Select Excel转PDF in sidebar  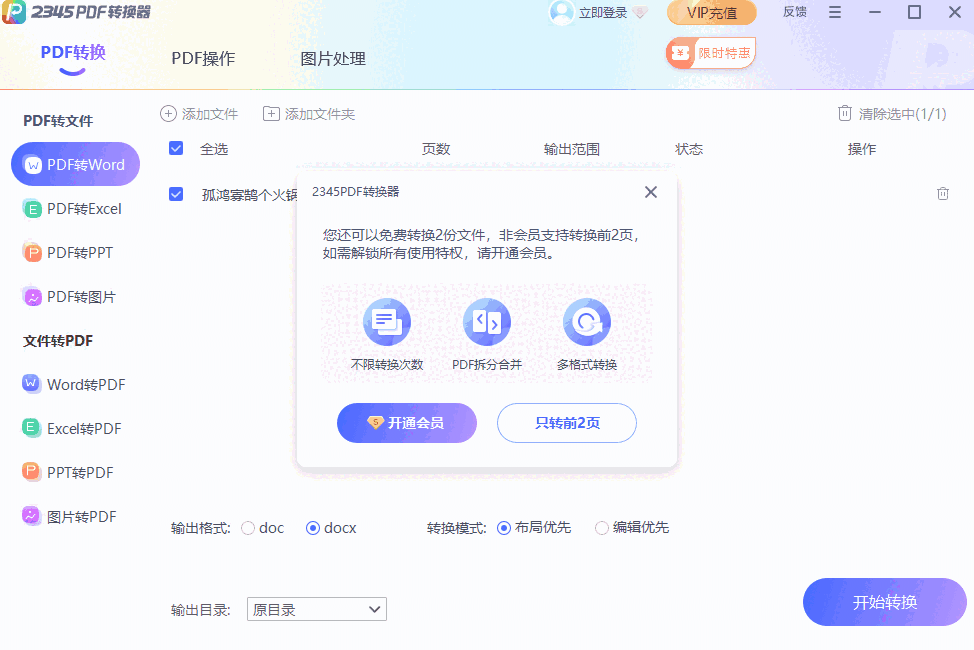84,429
